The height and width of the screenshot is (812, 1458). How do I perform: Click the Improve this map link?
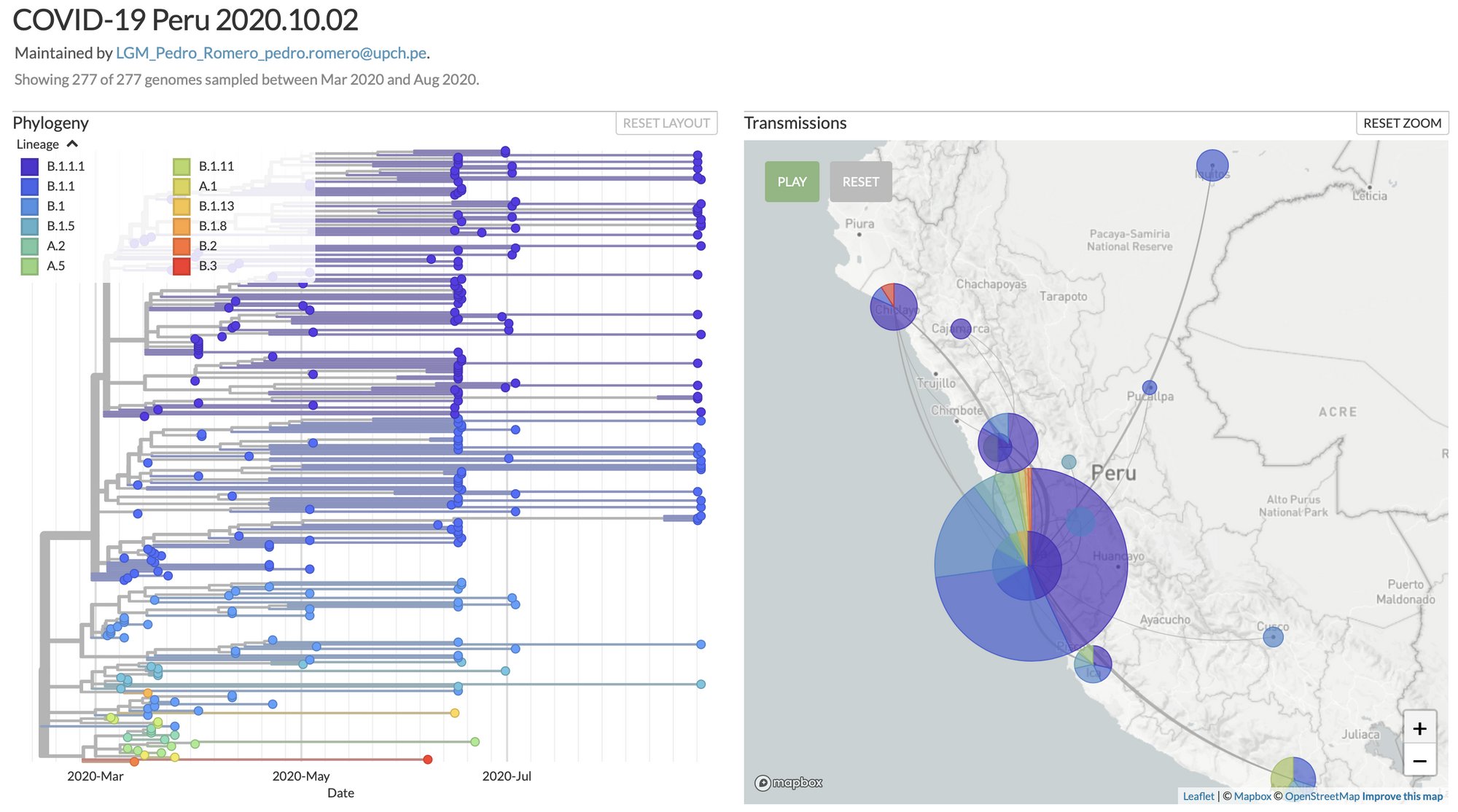(1402, 797)
